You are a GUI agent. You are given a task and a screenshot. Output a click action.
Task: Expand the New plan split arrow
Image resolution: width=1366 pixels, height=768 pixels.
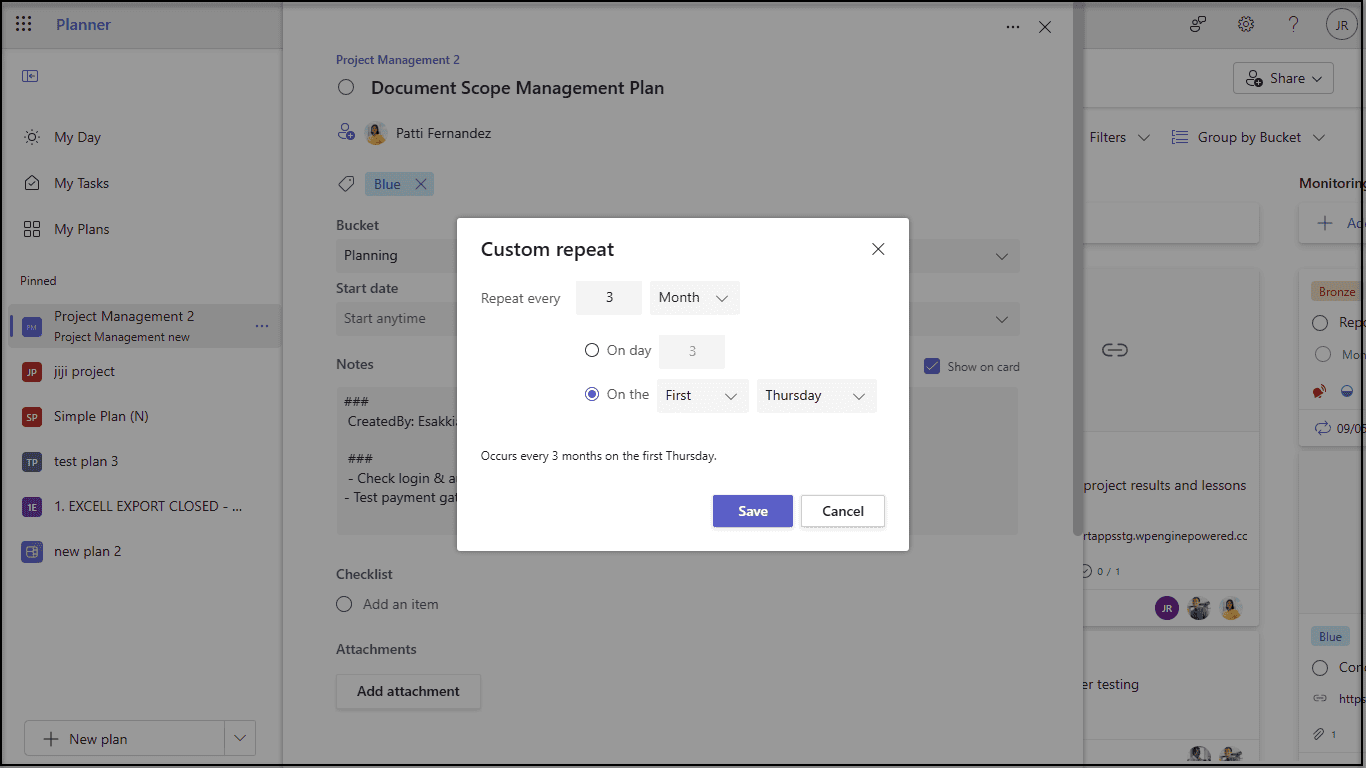pos(240,739)
